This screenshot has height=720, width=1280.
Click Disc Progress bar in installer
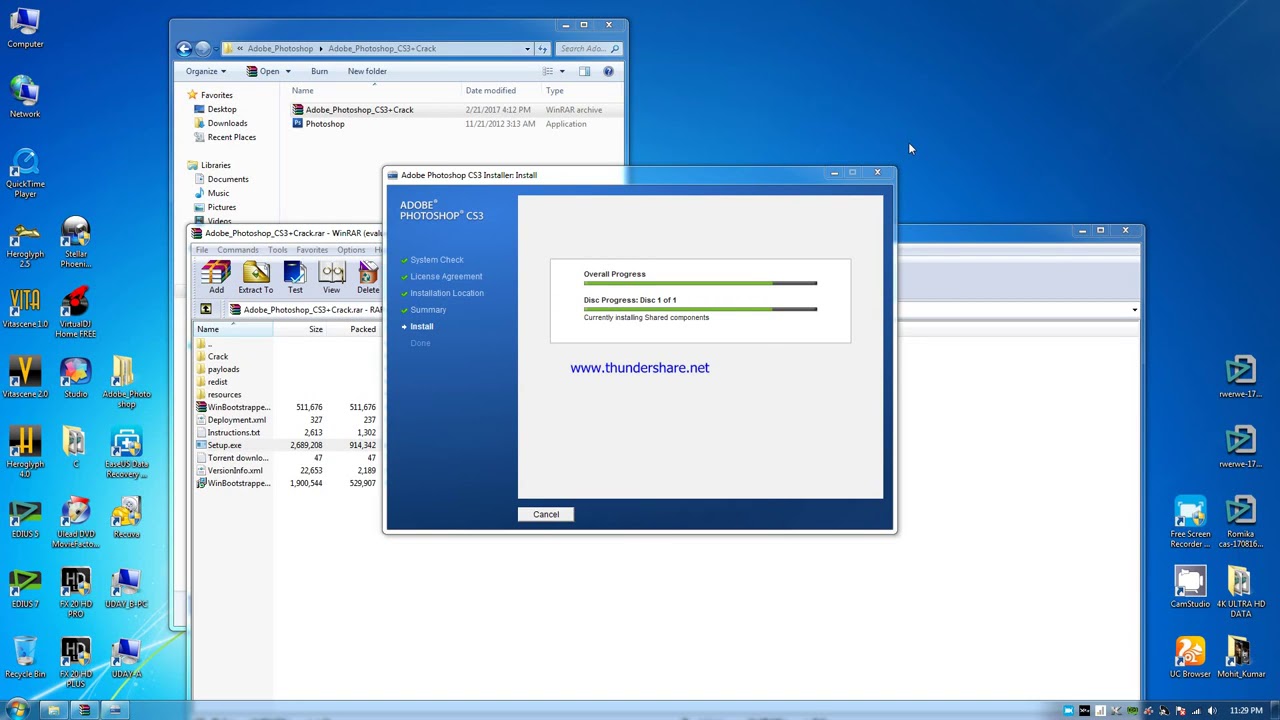click(x=700, y=309)
